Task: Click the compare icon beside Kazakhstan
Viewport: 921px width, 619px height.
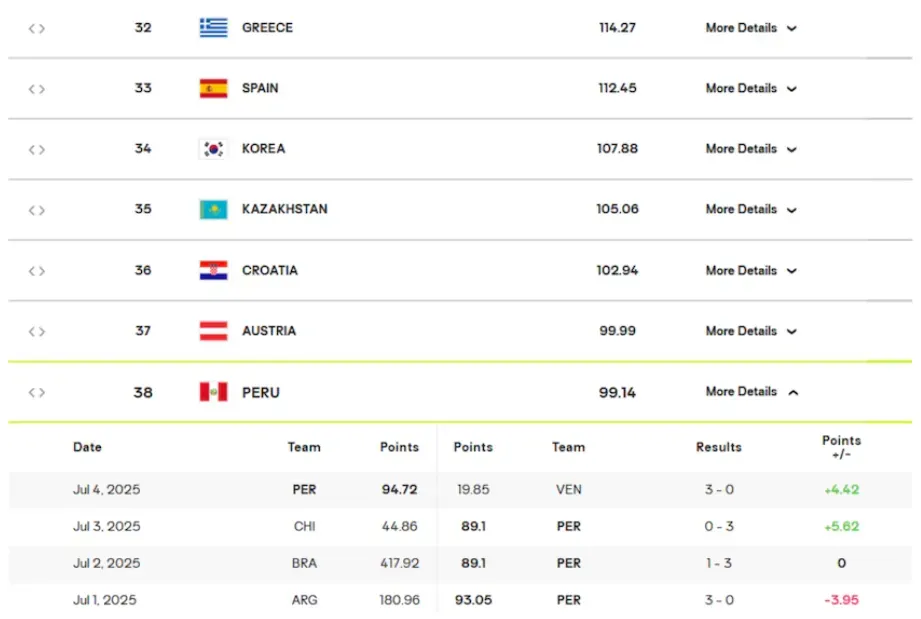Action: pyautogui.click(x=36, y=210)
